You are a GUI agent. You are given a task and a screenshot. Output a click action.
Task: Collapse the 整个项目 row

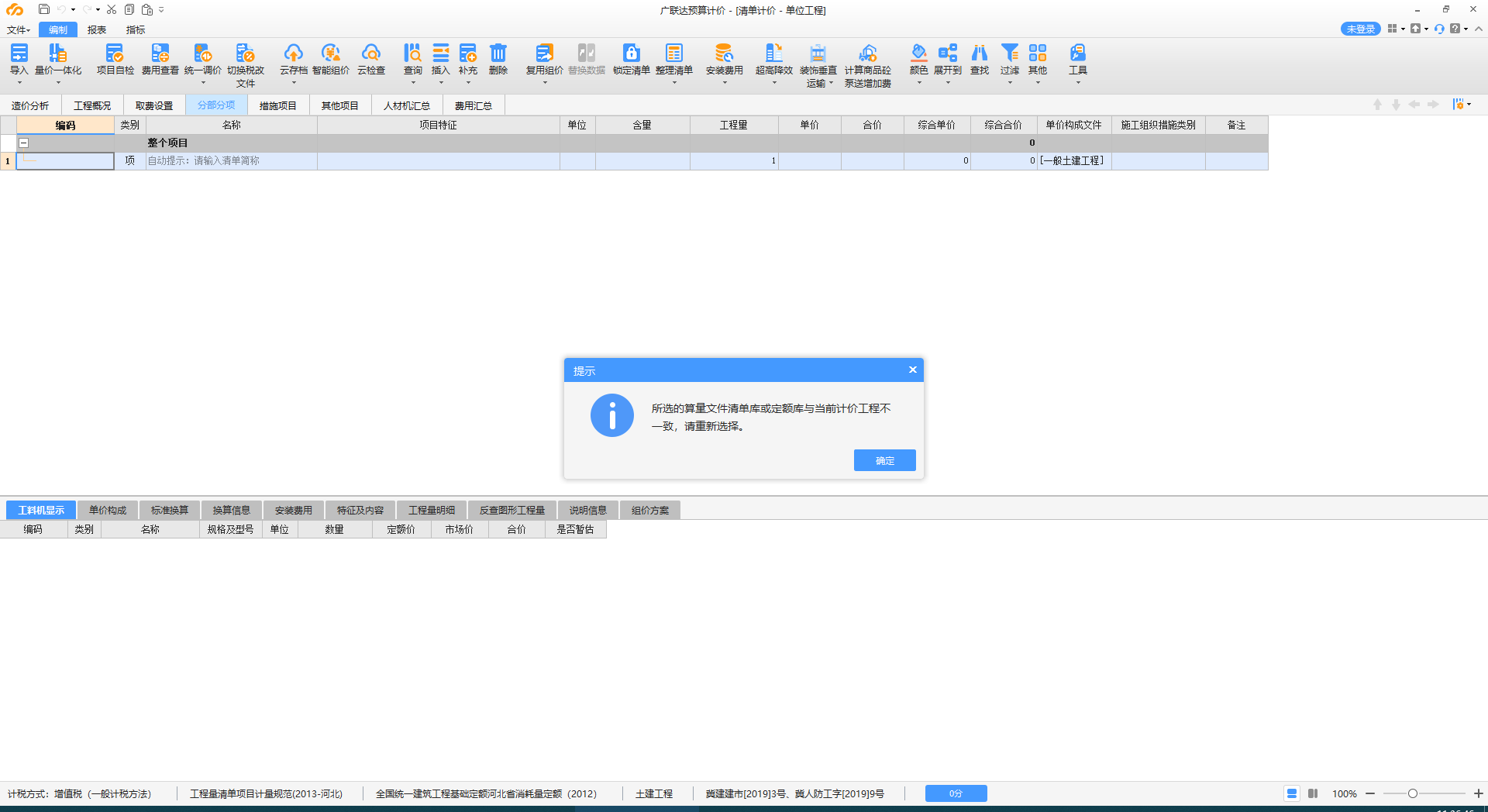(x=24, y=143)
